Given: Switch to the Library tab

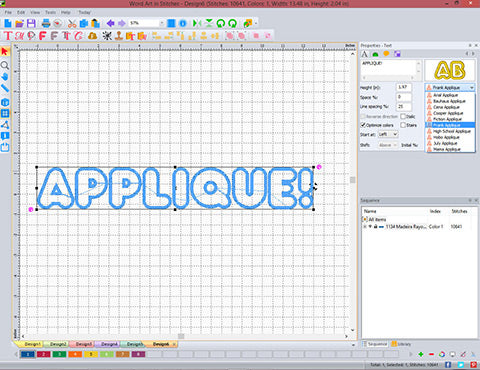Looking at the screenshot, I should 401,344.
